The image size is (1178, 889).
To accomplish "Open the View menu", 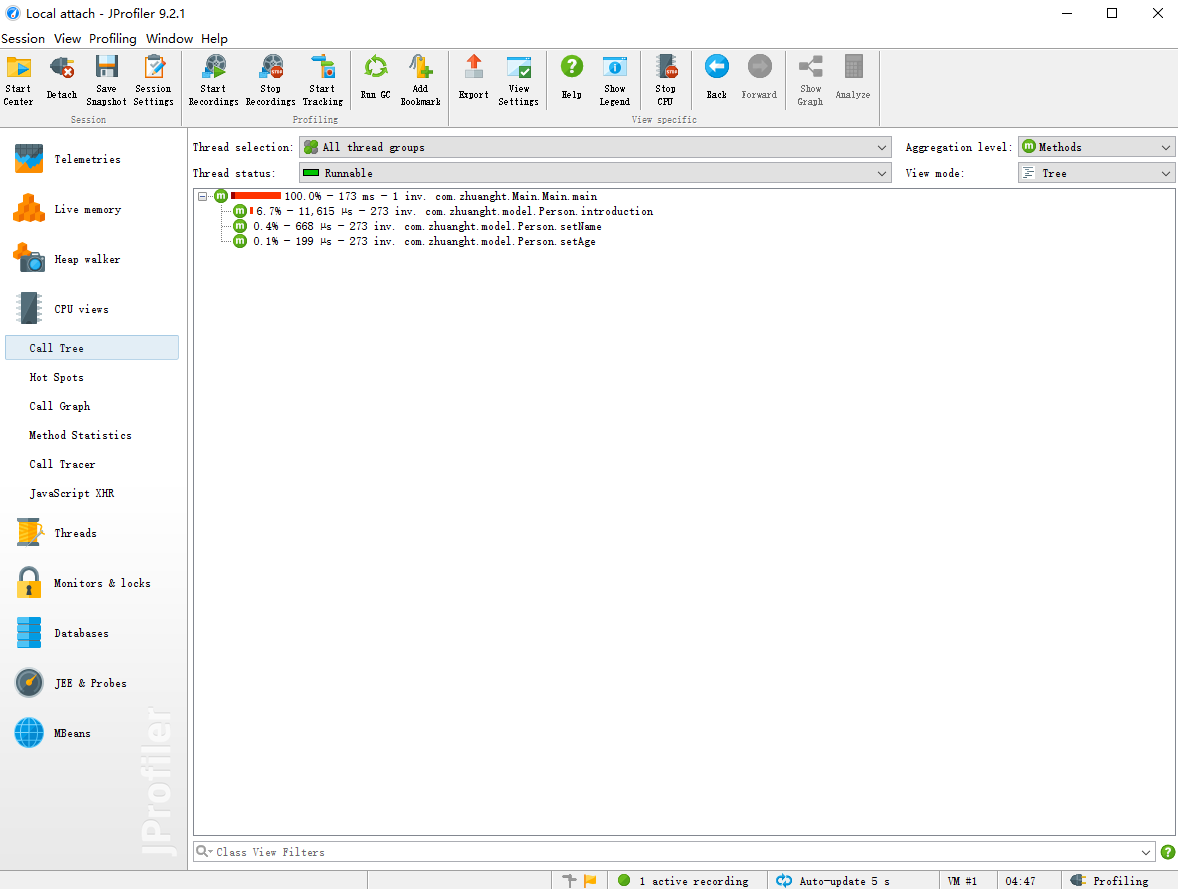I will [67, 38].
